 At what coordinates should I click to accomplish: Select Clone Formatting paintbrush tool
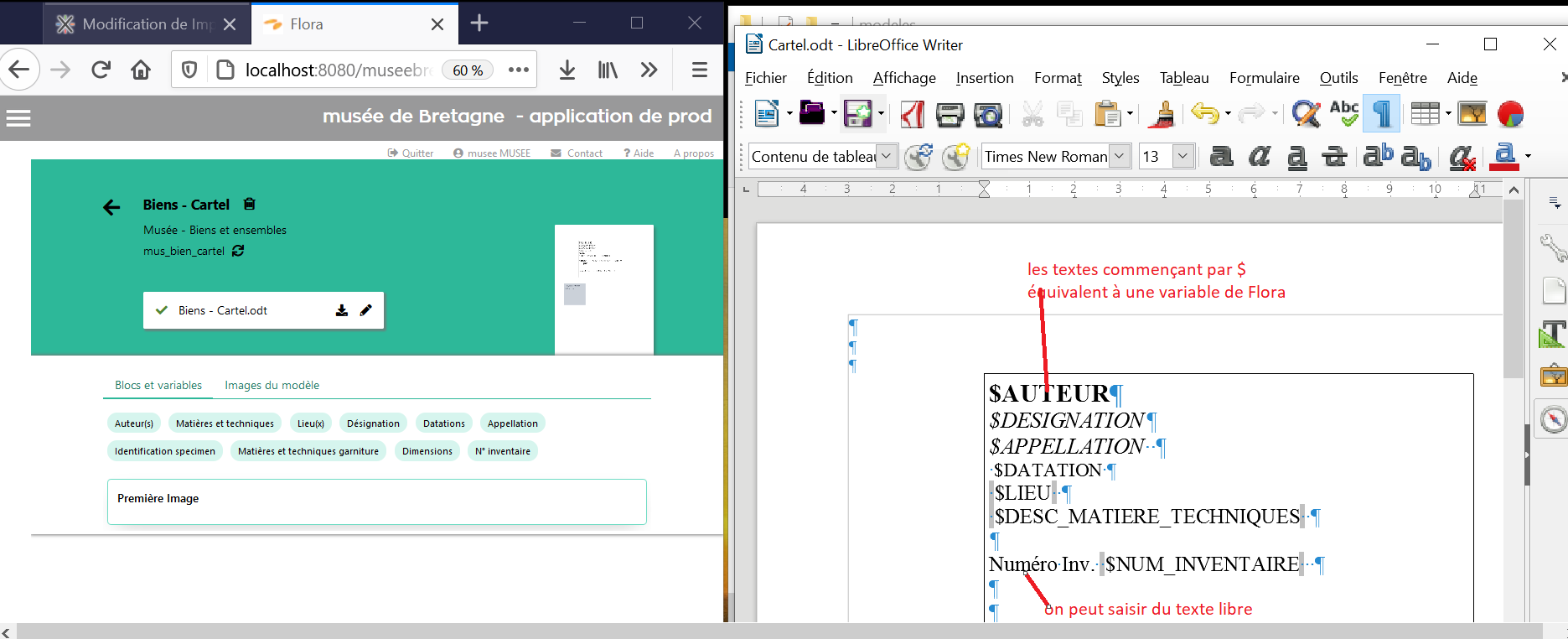1162,113
